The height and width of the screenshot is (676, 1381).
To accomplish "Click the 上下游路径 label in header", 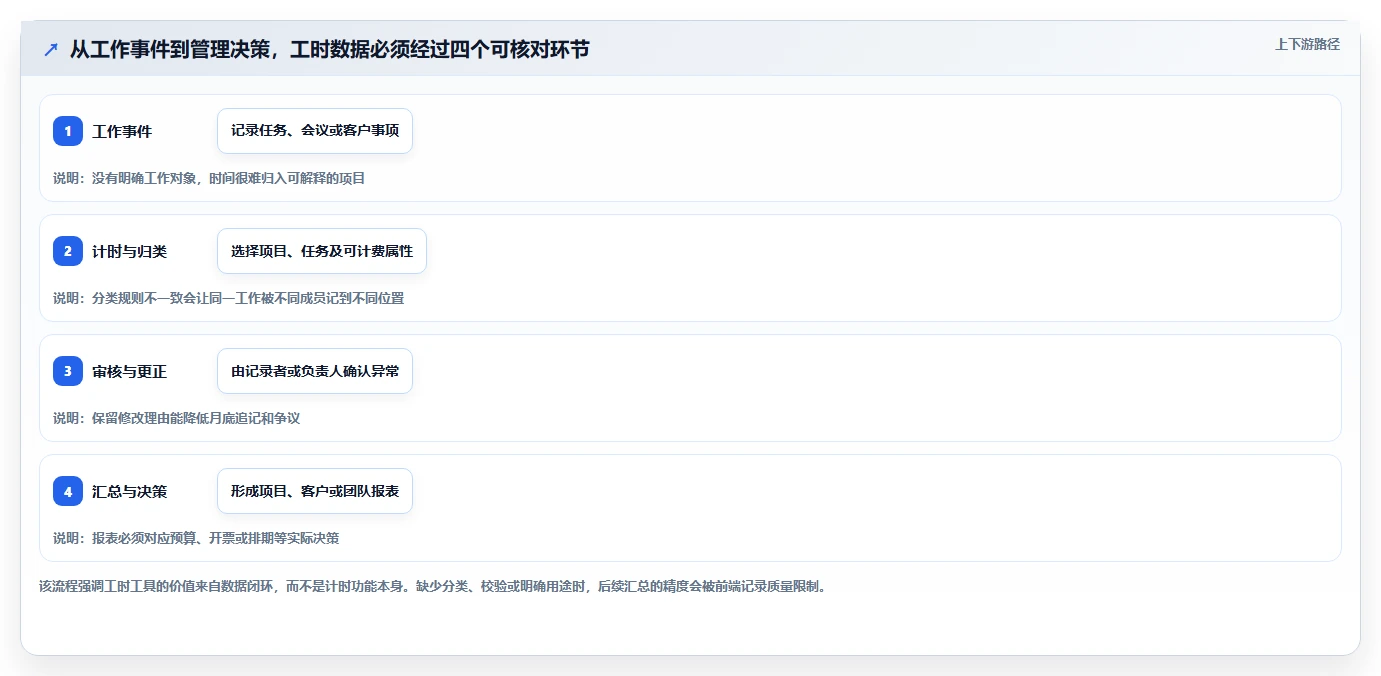I will point(1307,44).
